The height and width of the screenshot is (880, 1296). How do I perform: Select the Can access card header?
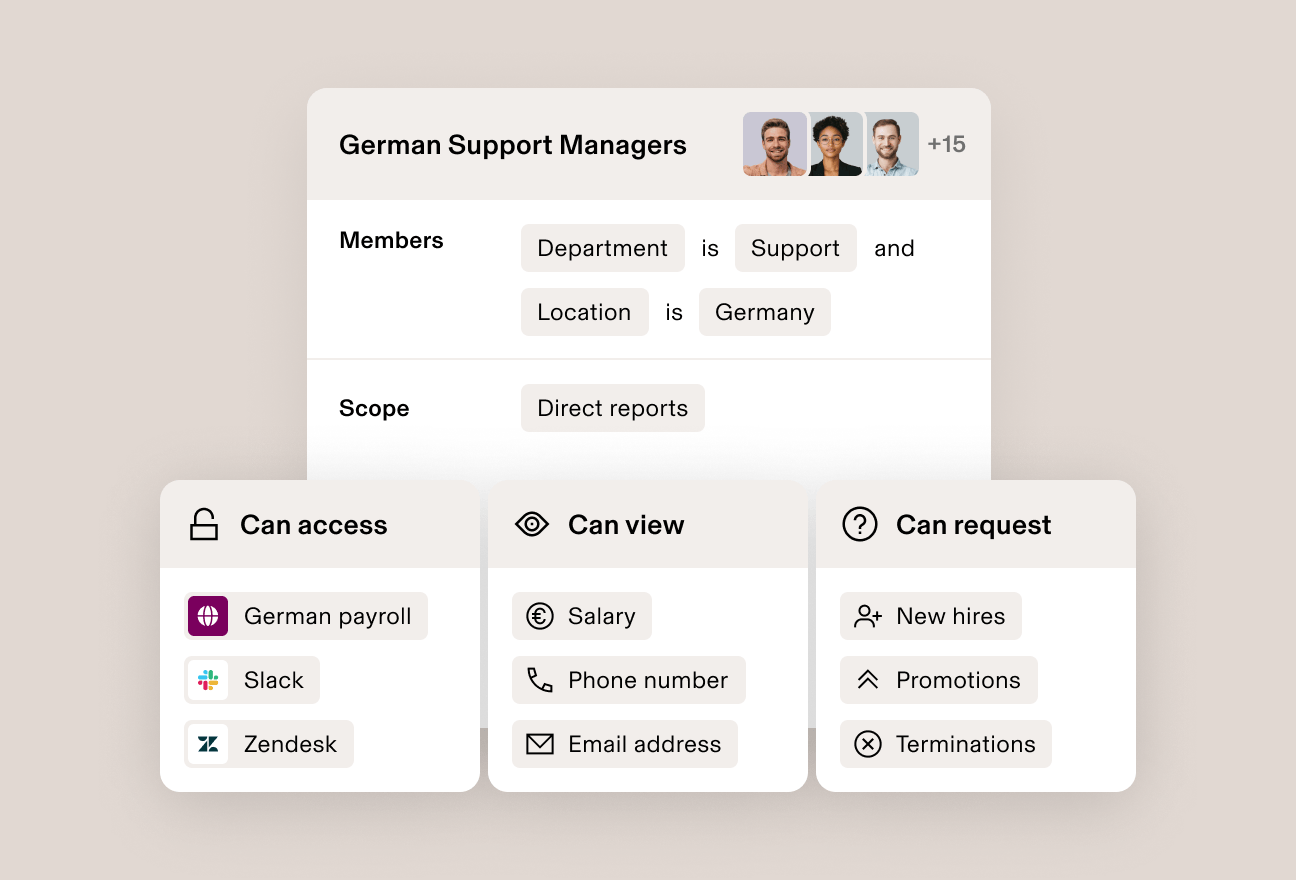point(313,524)
